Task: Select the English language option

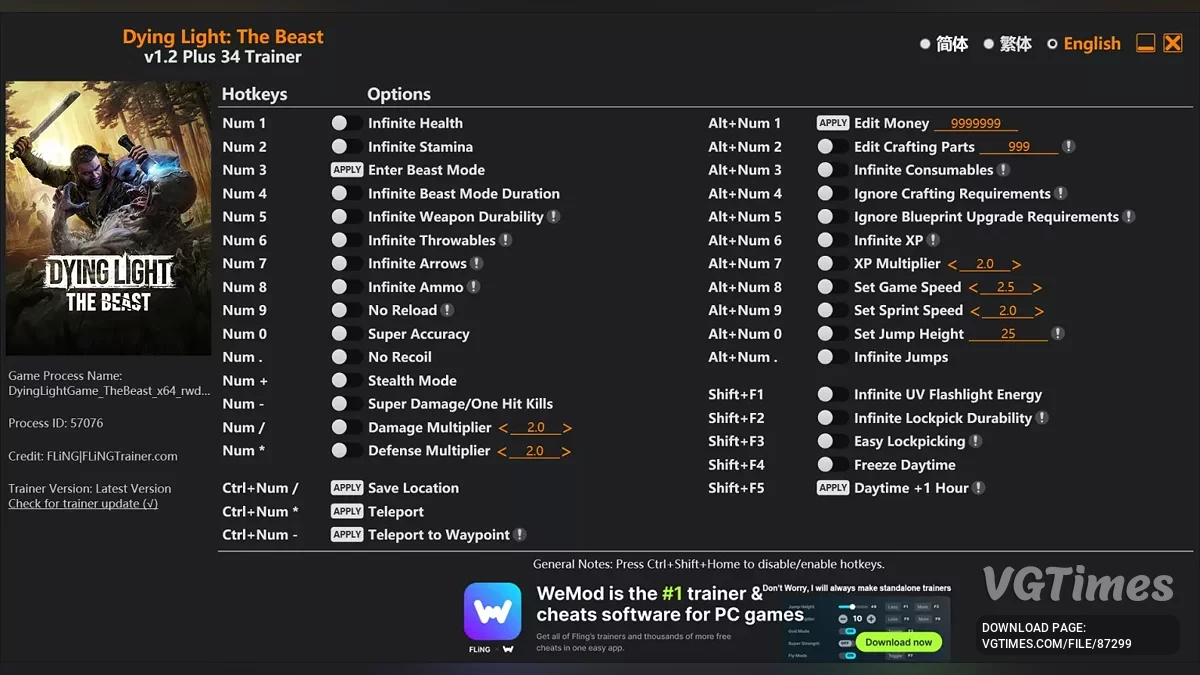Action: coord(1084,44)
